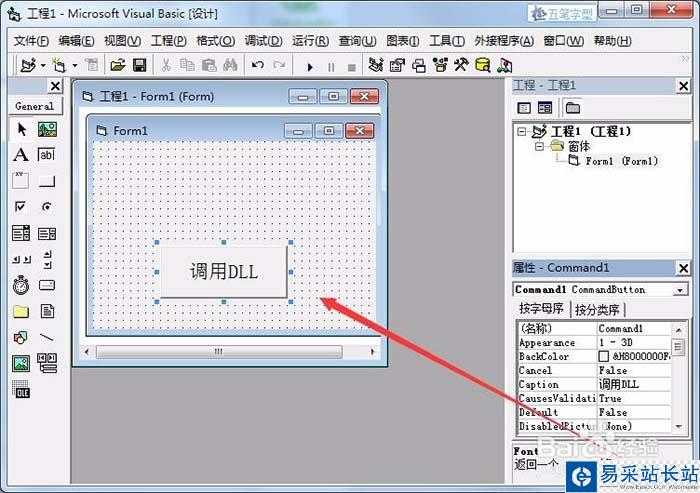The image size is (700, 493).
Task: Open Add Form dropdown arrow
Action: click(x=75, y=66)
